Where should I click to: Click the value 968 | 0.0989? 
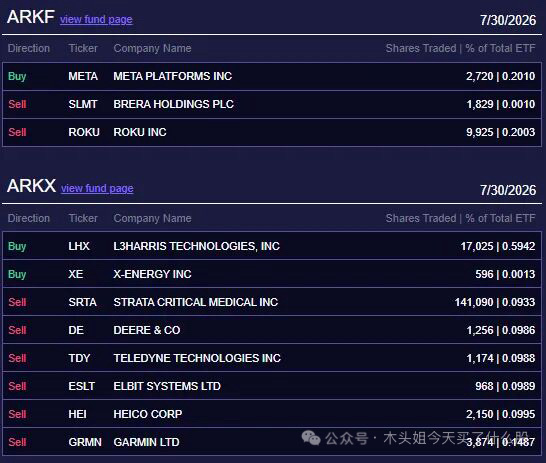tap(505, 386)
